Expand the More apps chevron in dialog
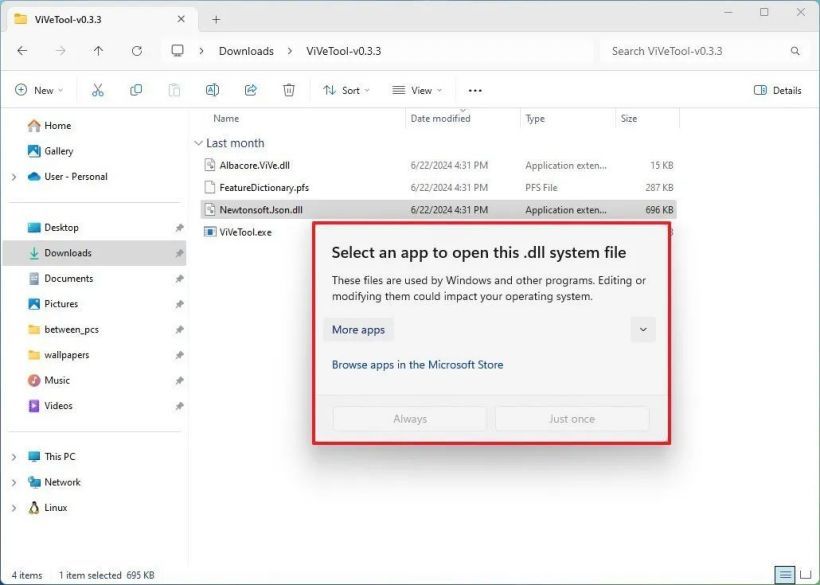 click(x=643, y=329)
